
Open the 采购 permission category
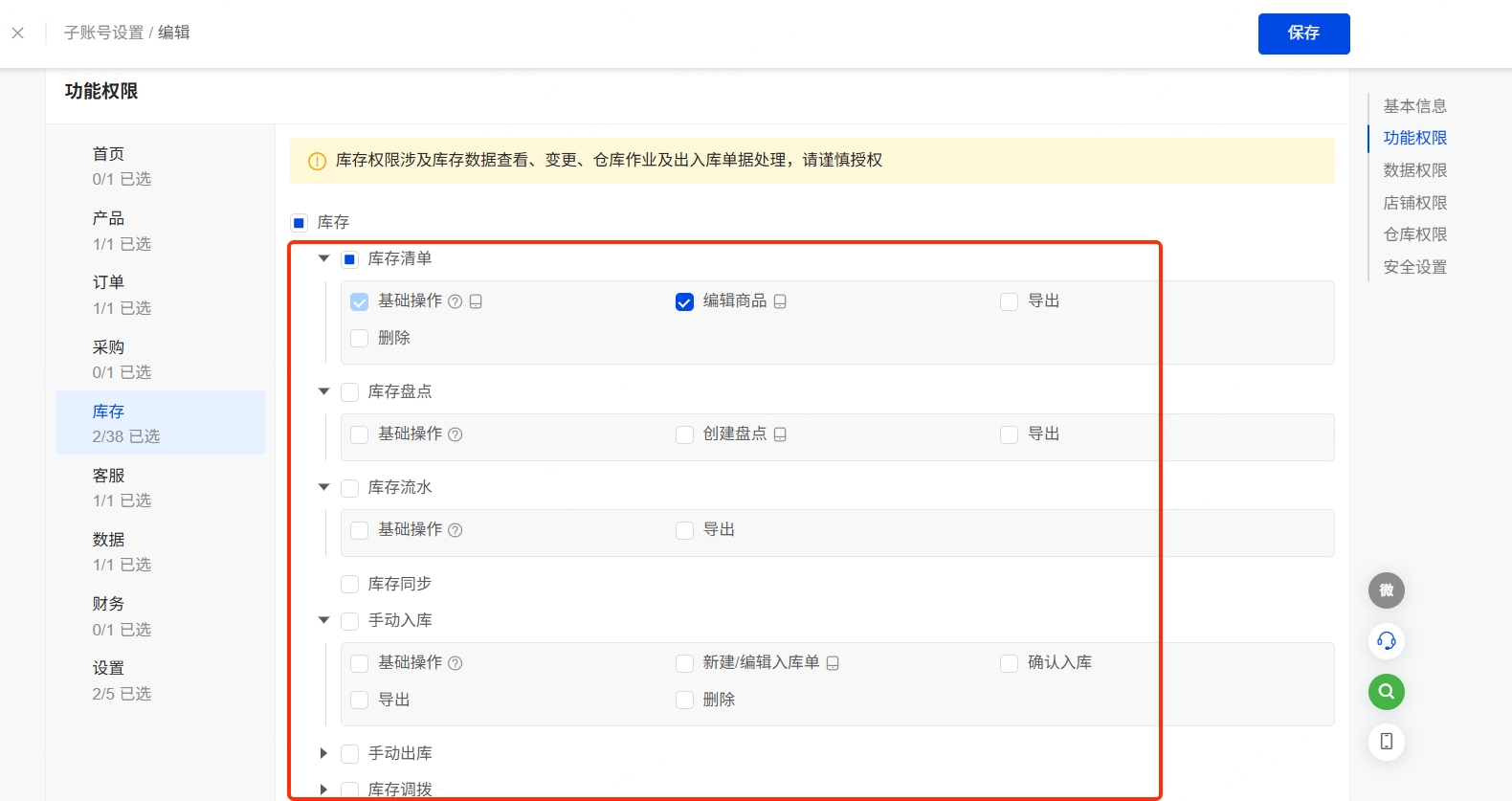161,359
